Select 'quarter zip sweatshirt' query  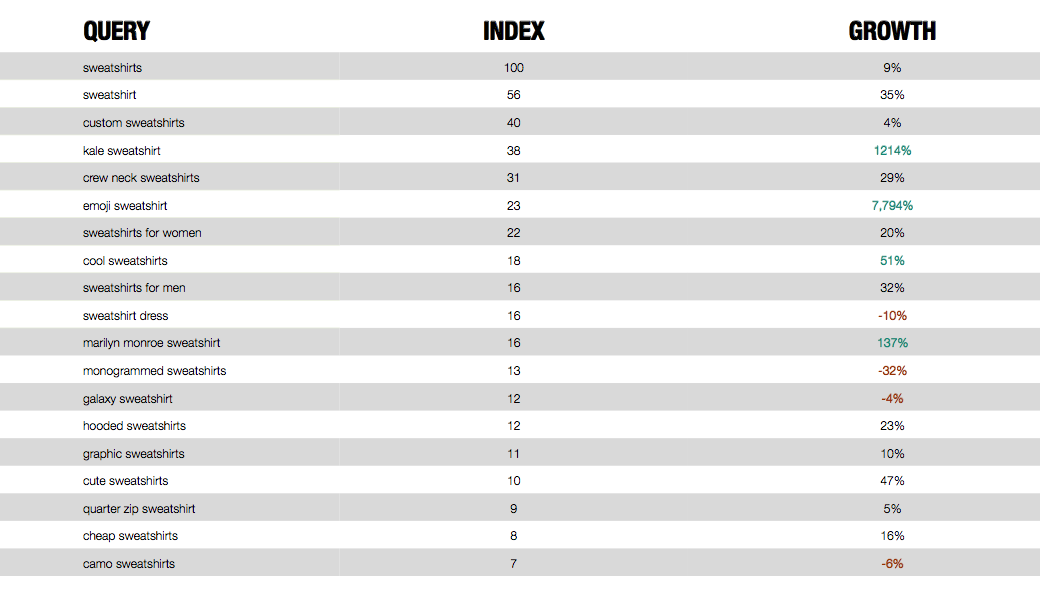[x=139, y=509]
